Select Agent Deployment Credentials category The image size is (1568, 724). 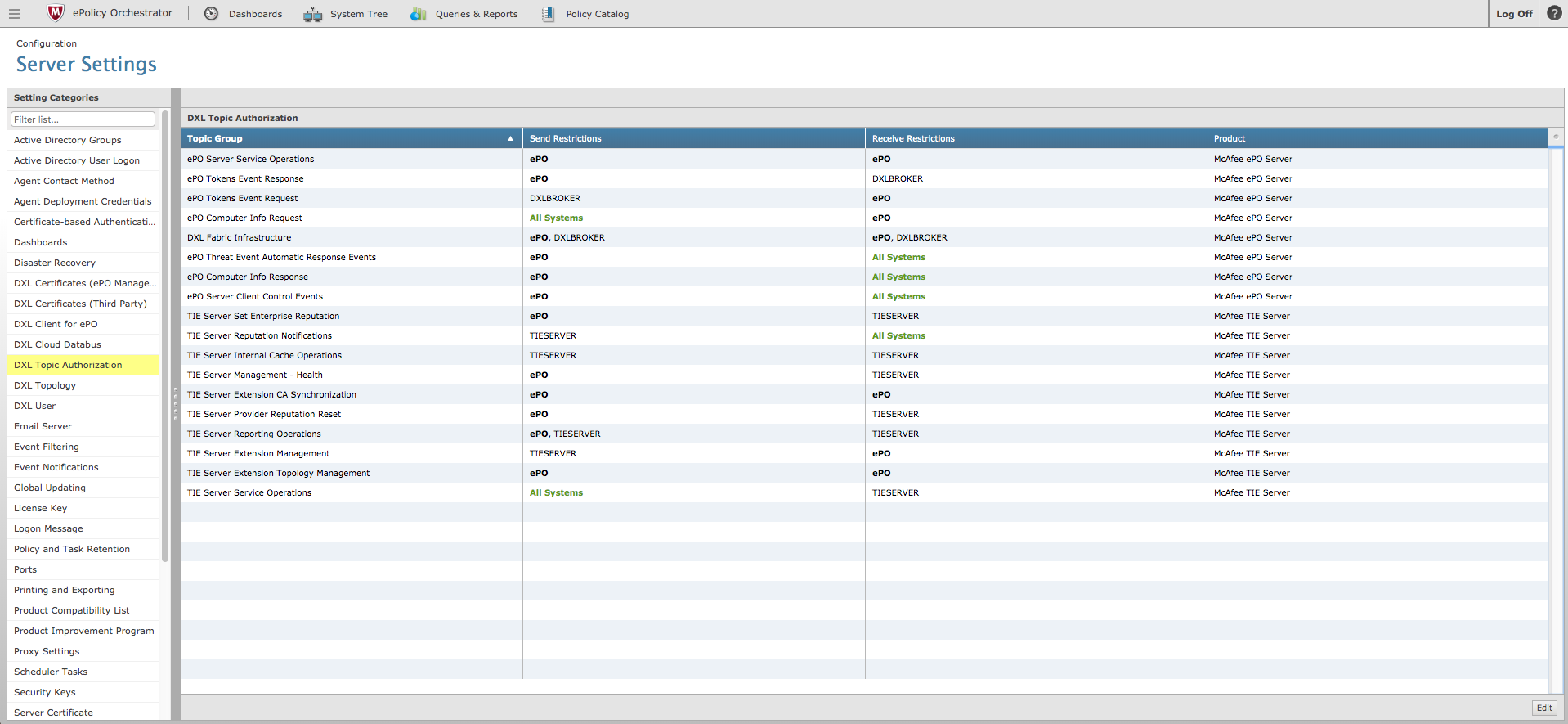pos(83,201)
